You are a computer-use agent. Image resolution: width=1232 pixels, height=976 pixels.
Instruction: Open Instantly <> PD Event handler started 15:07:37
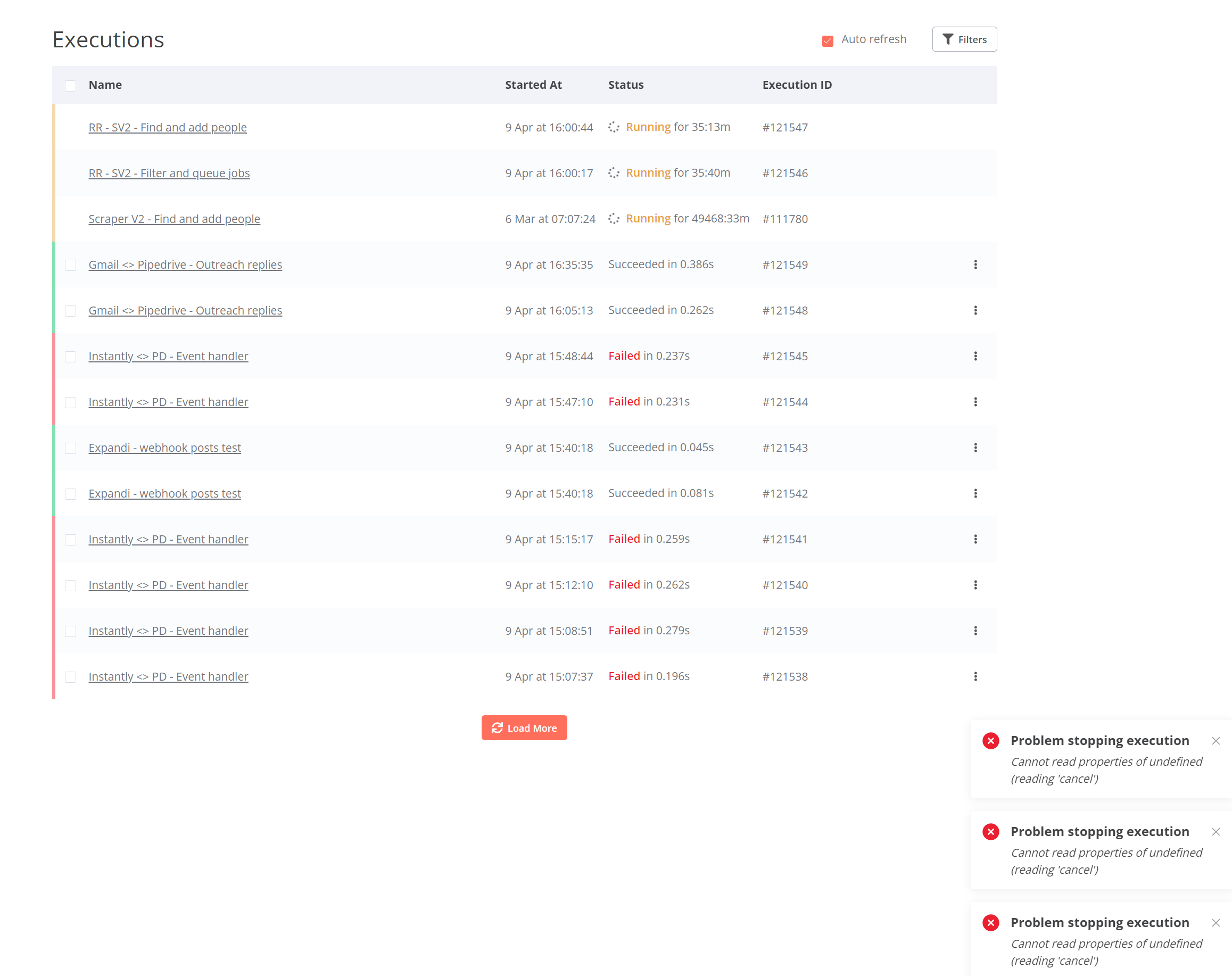click(x=168, y=676)
